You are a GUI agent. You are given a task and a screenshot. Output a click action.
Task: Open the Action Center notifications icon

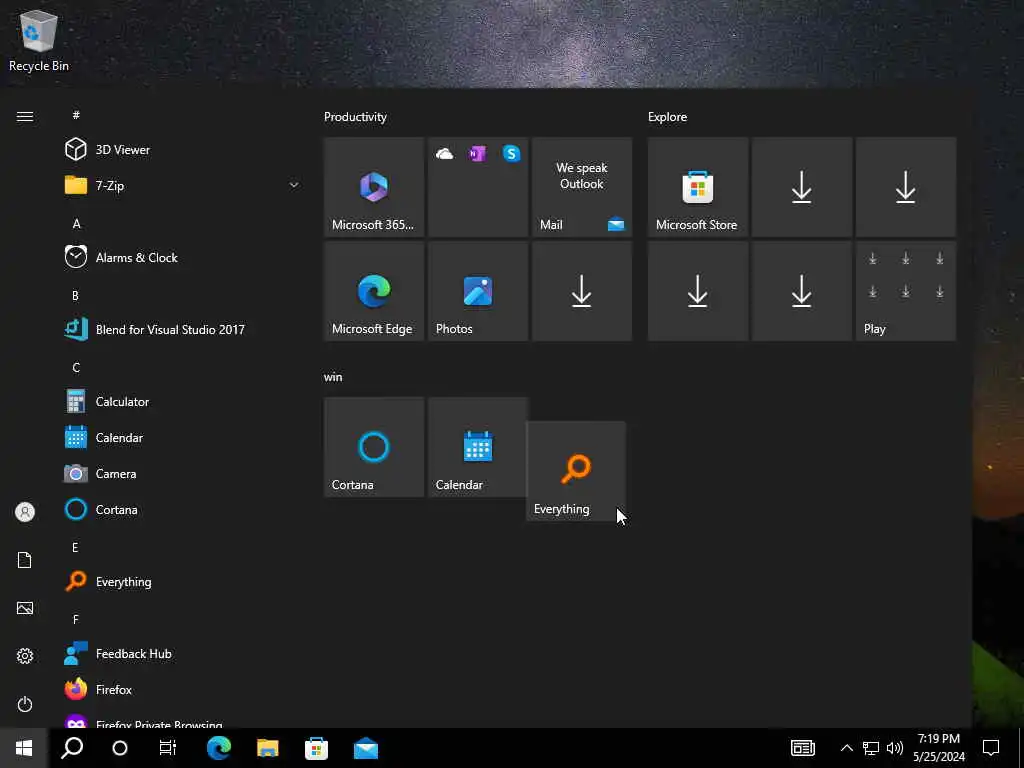[x=991, y=748]
